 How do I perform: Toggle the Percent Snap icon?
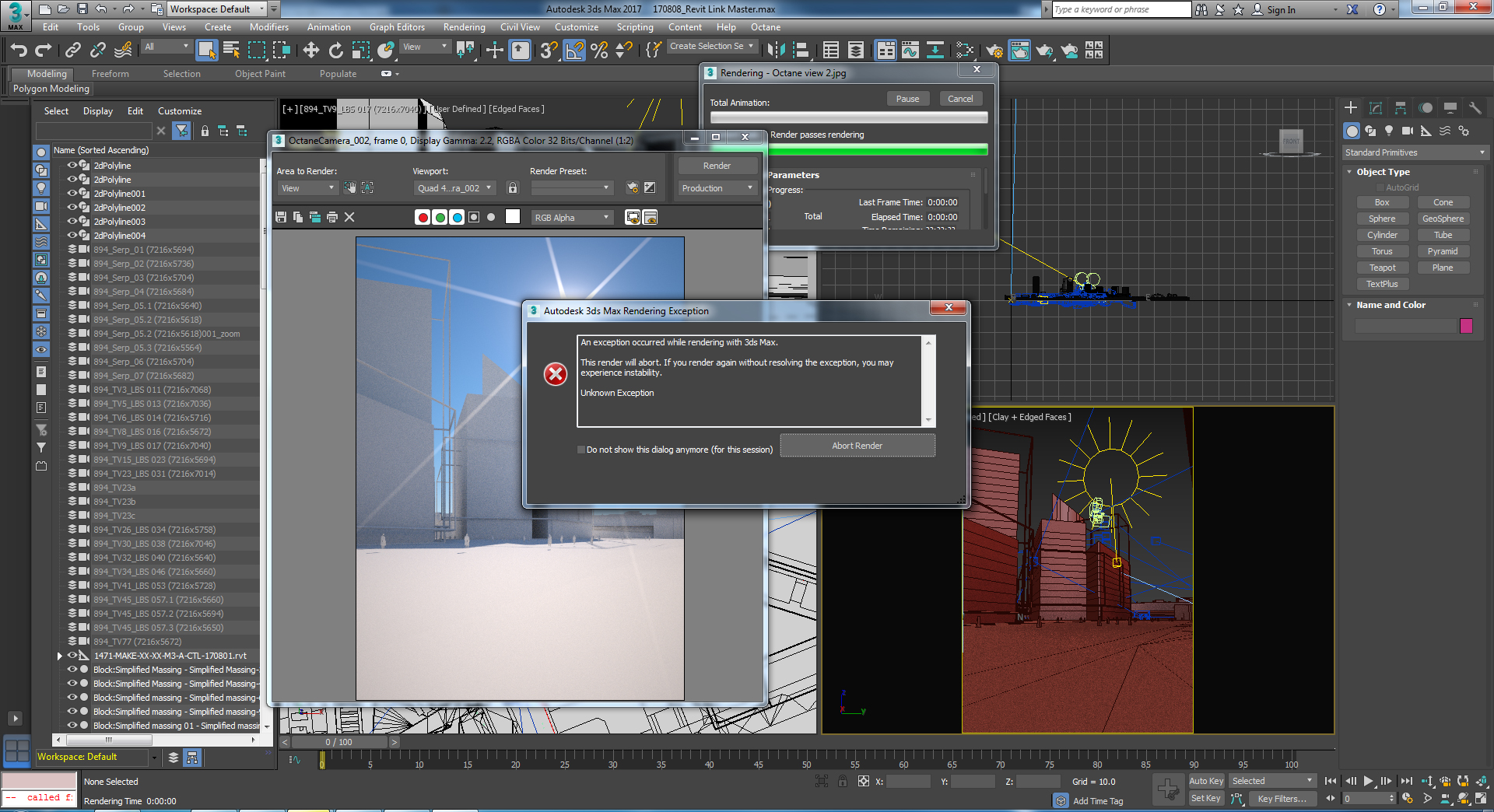[599, 51]
